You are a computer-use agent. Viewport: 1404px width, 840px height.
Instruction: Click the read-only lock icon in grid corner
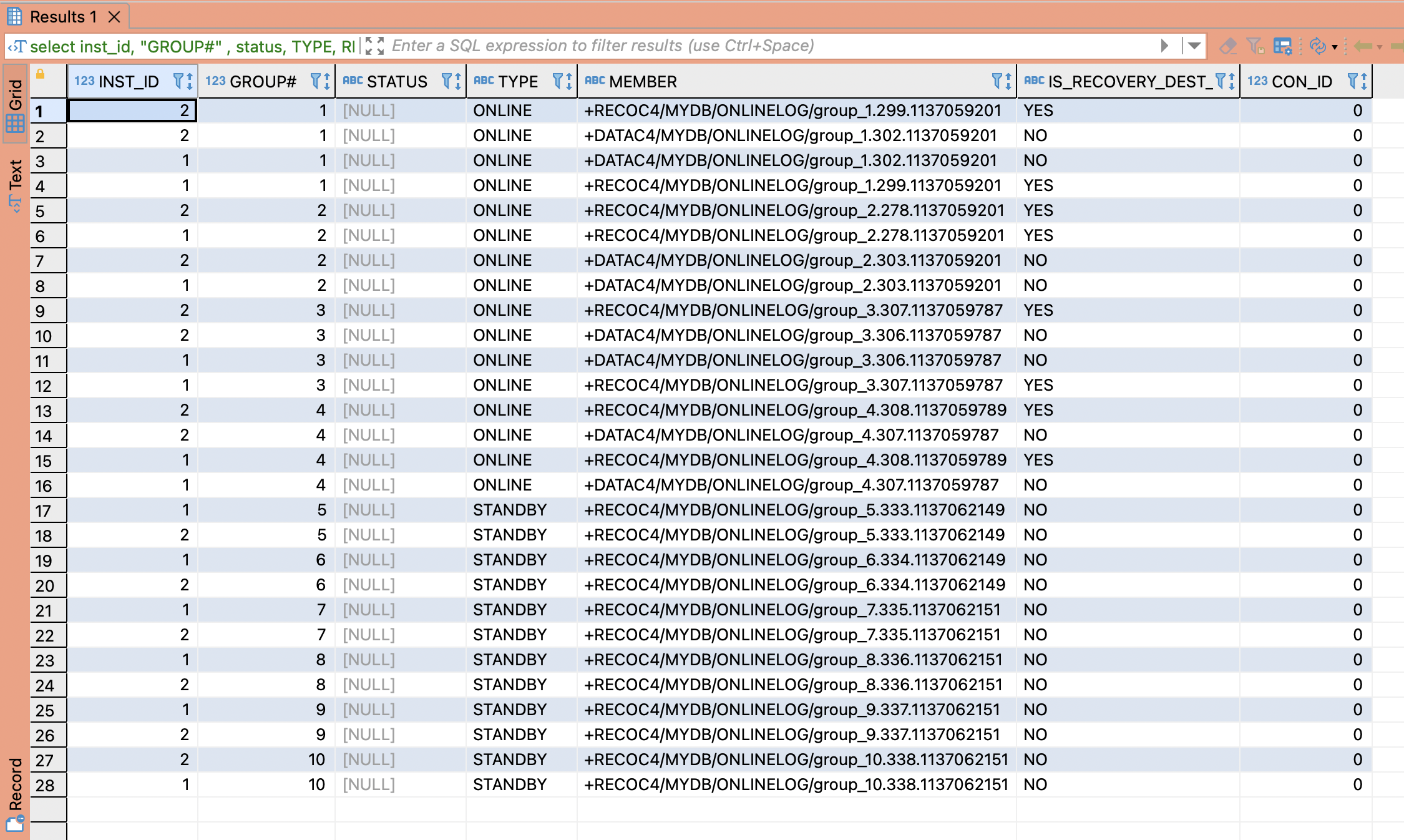coord(41,74)
